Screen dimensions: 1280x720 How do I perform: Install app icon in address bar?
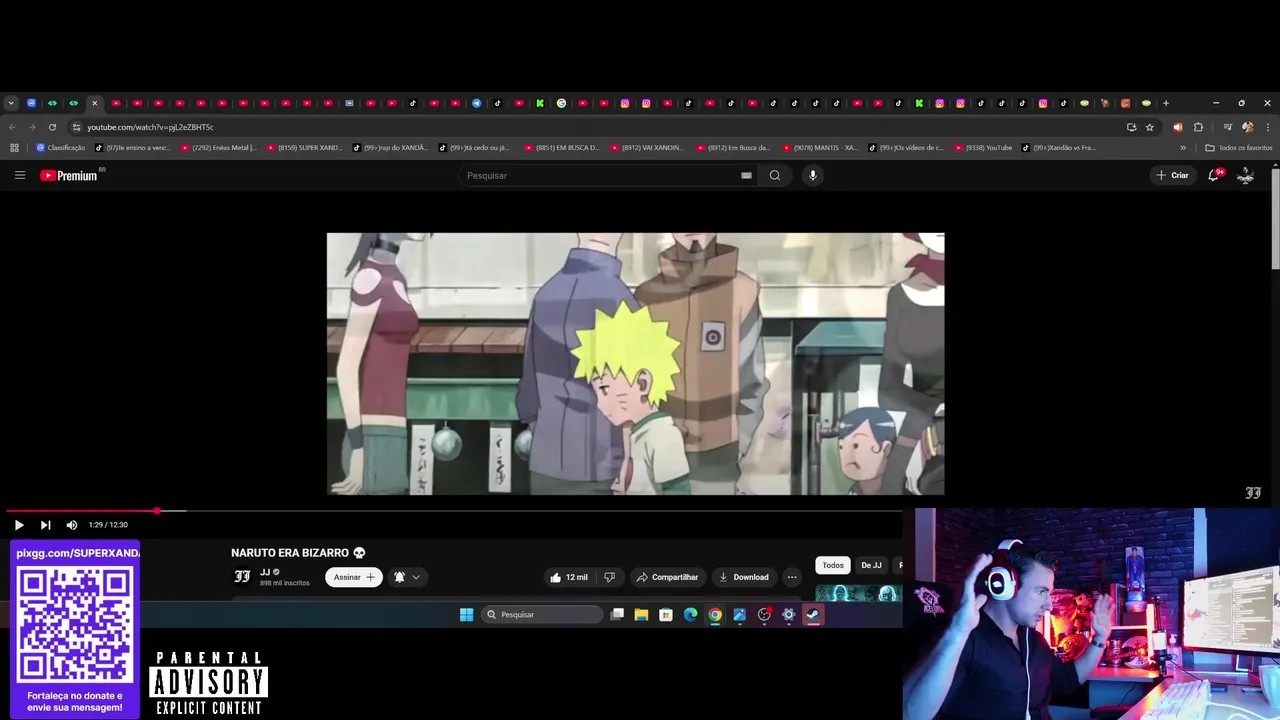pyautogui.click(x=1132, y=127)
